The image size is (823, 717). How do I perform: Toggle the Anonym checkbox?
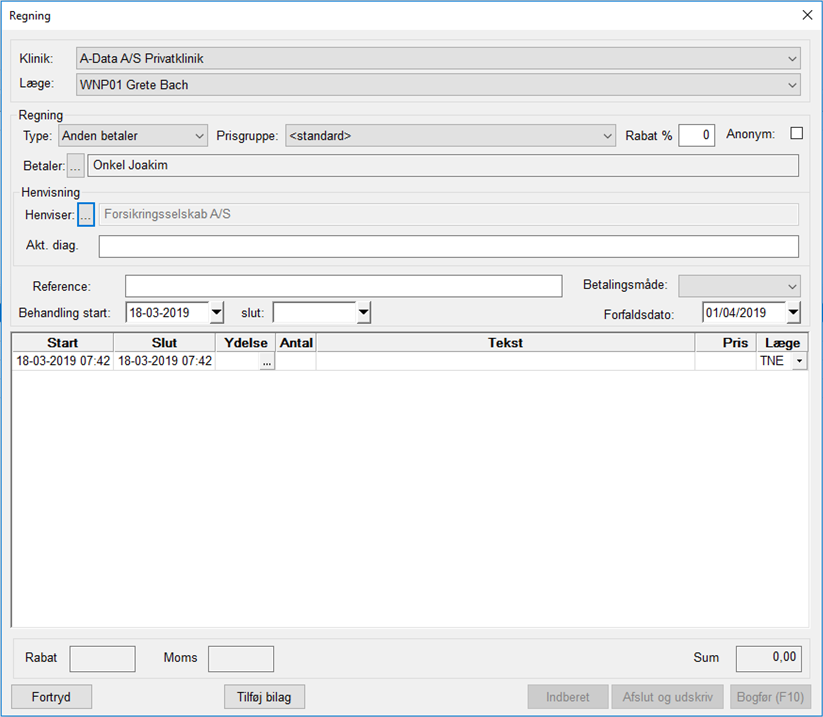coord(796,133)
